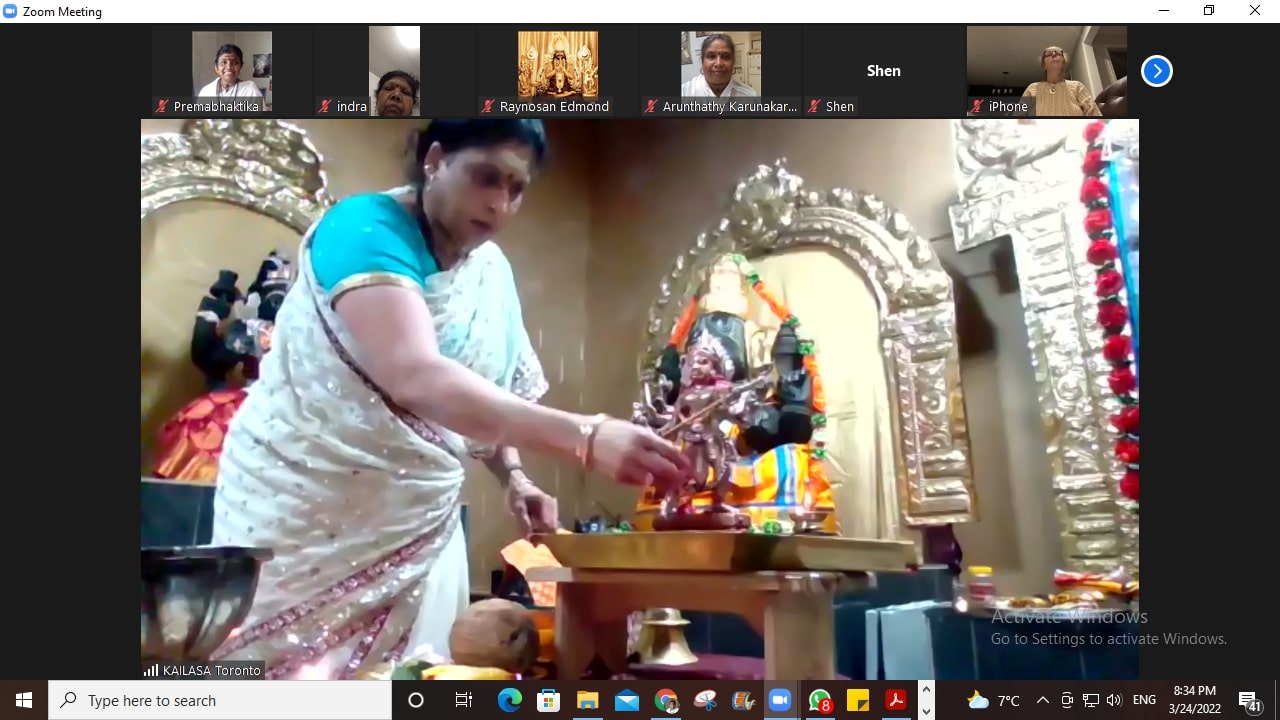Click the Shen participant tile
The image size is (1280, 720).
pos(883,71)
